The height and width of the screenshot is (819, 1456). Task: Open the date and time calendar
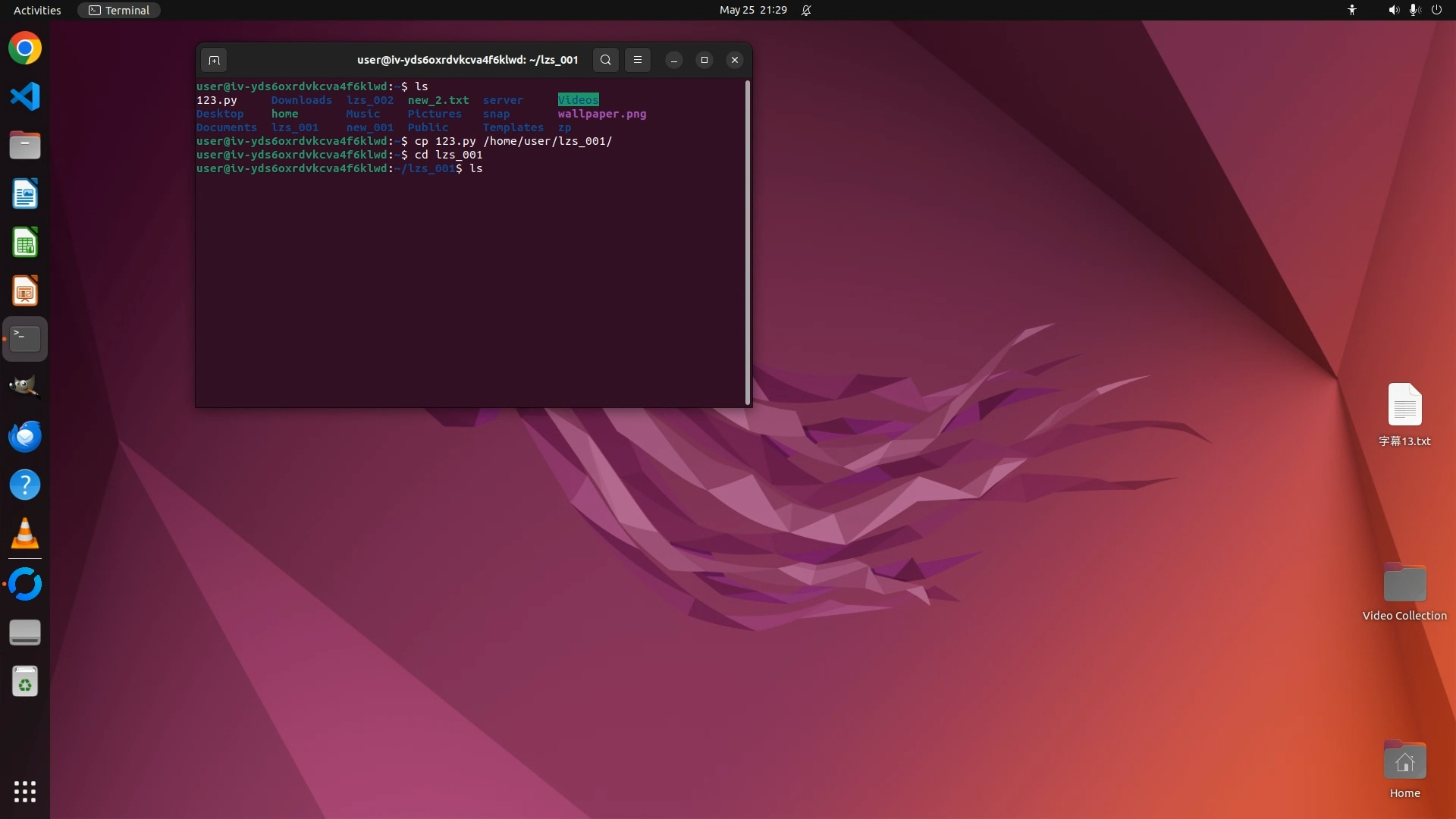[752, 10]
